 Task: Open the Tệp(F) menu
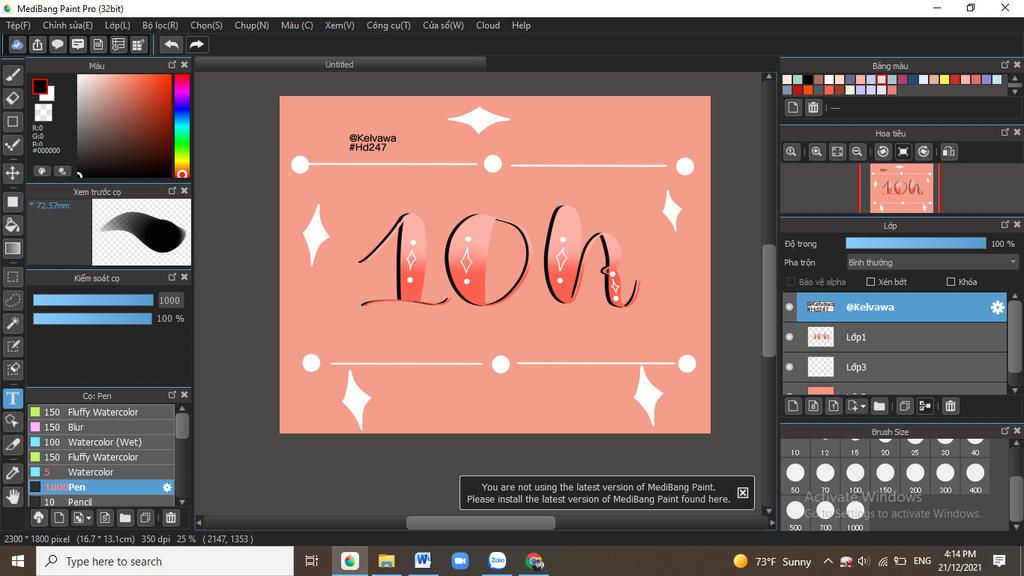coord(18,25)
